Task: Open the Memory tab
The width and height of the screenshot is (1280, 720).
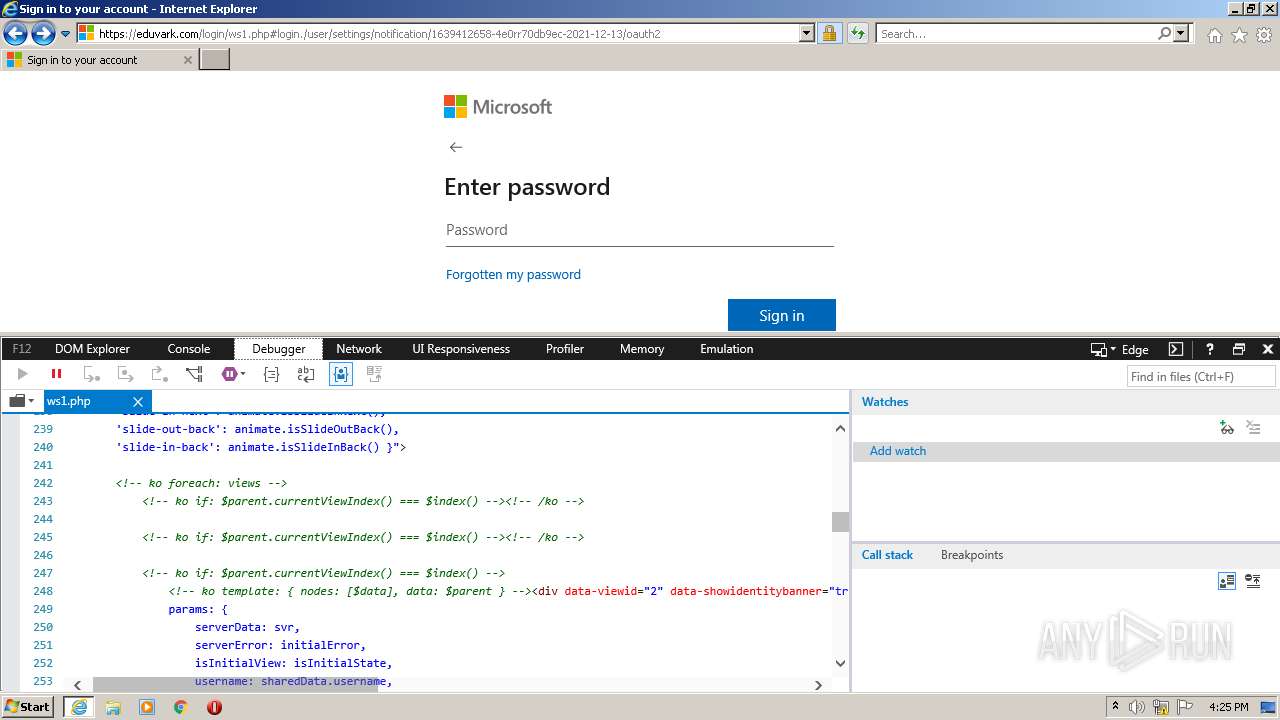Action: [642, 349]
